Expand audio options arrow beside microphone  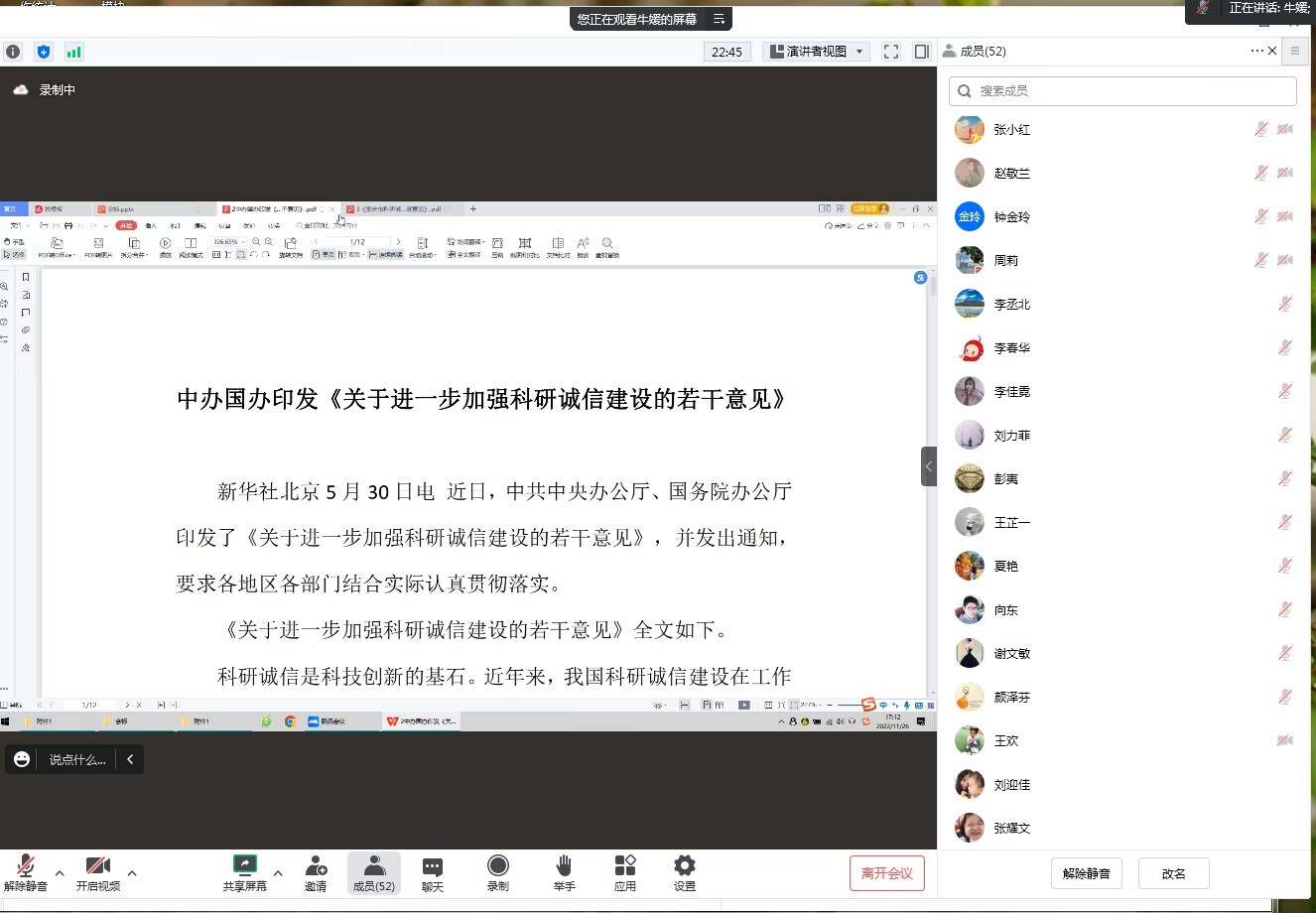(x=60, y=873)
